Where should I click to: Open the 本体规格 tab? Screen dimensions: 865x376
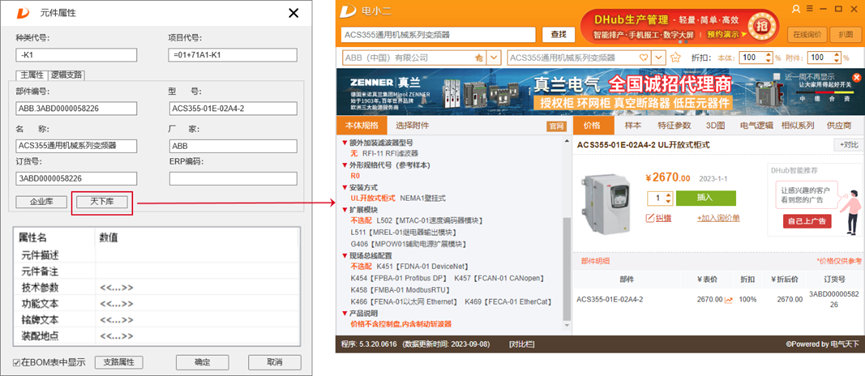coord(362,125)
